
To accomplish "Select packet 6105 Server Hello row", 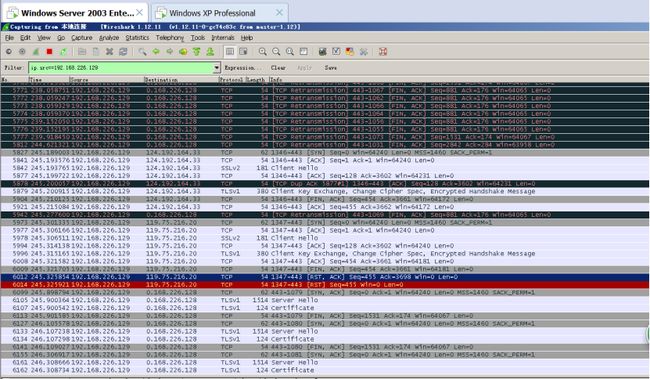I will 325,300.
